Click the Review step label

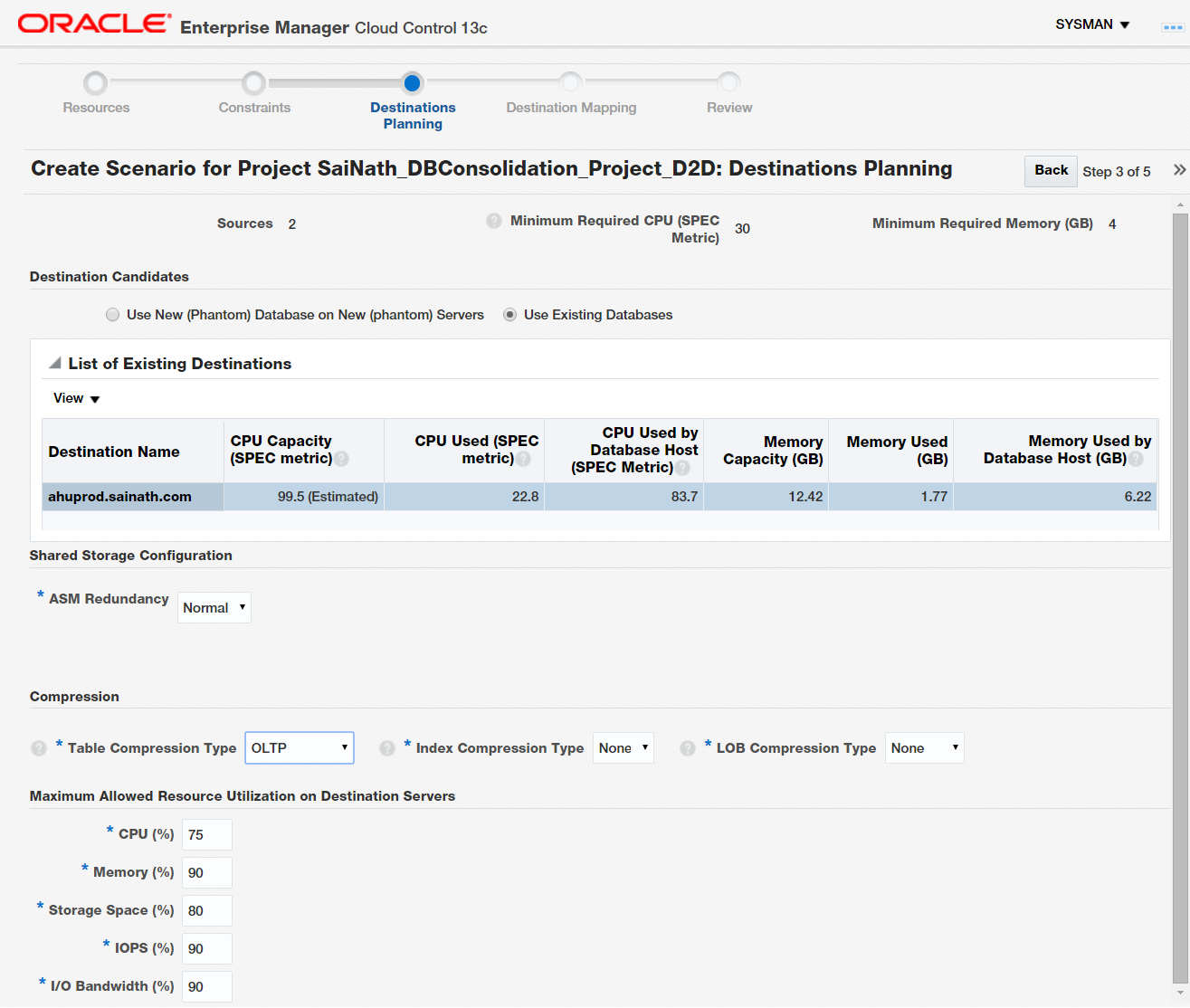729,108
